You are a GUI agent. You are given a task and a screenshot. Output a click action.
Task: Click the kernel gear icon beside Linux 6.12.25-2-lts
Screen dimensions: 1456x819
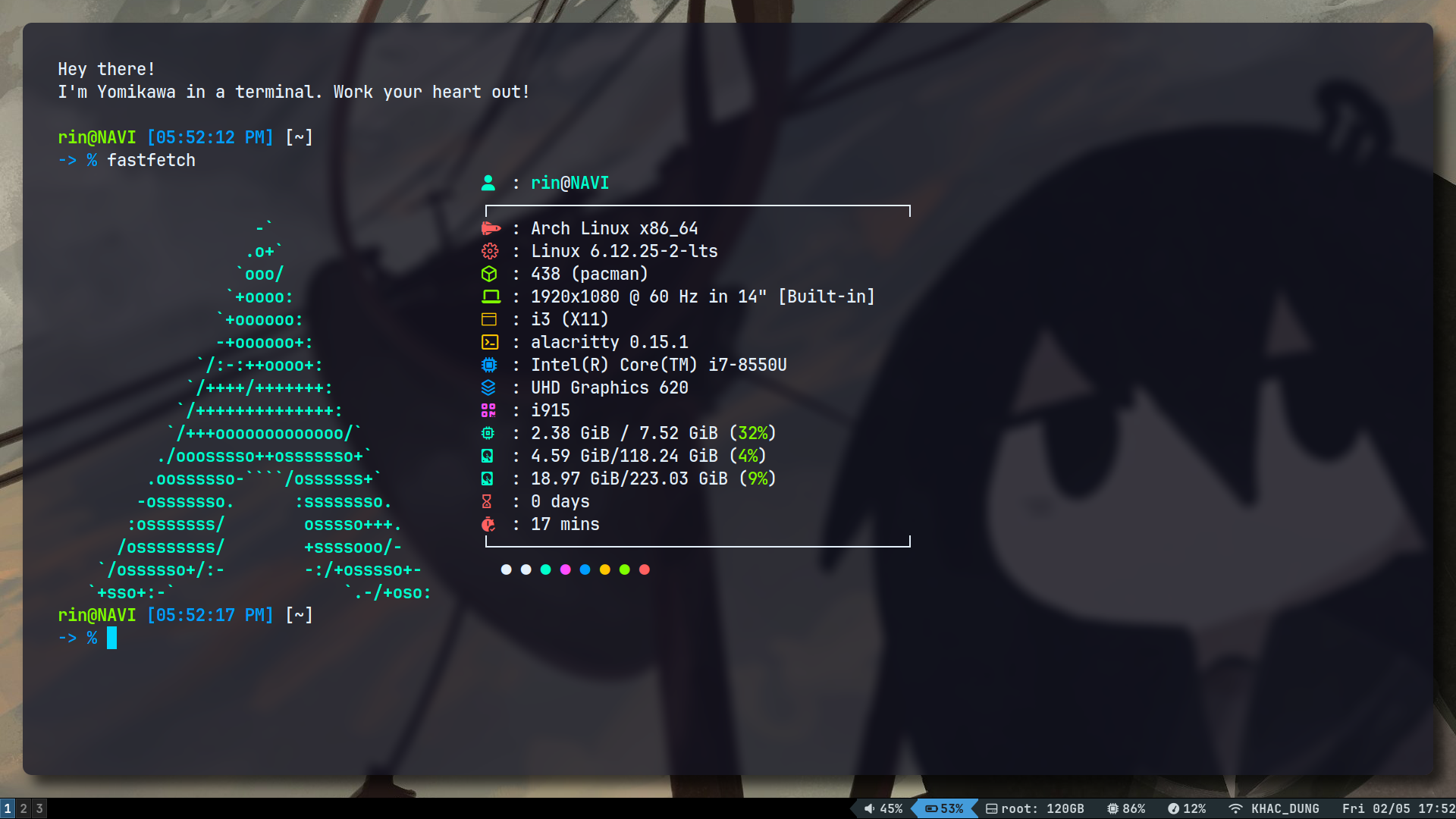pos(490,251)
